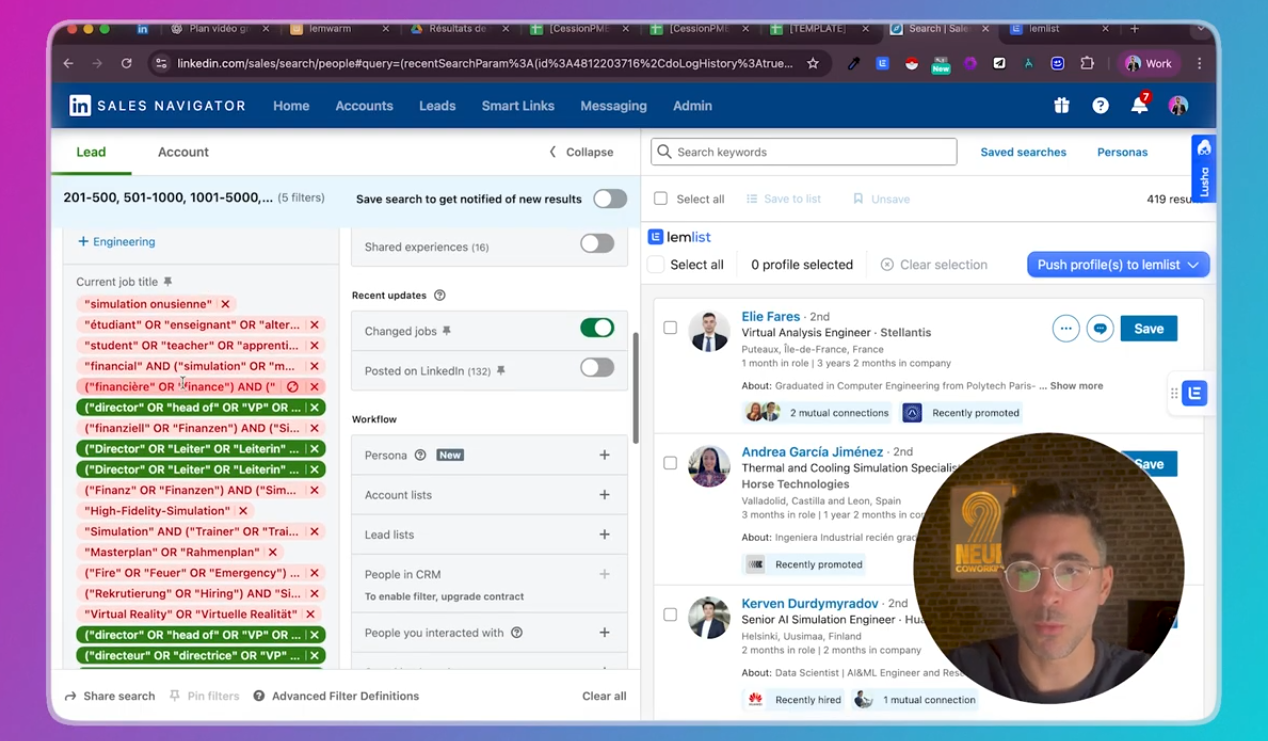Open the profile avatar in Sales Navigator header
The image size is (1268, 741).
click(x=1178, y=105)
